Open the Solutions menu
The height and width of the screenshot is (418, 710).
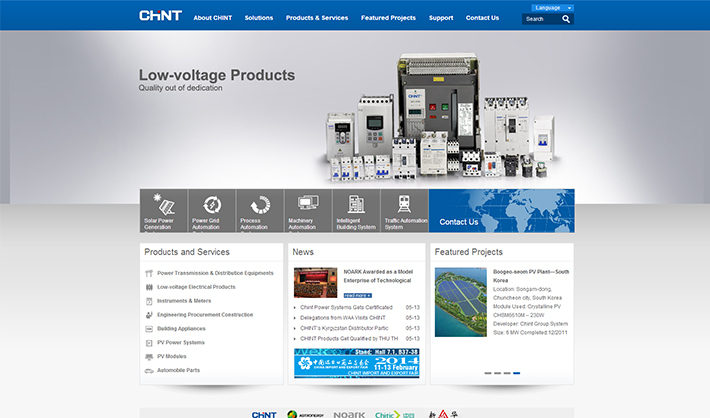(259, 18)
